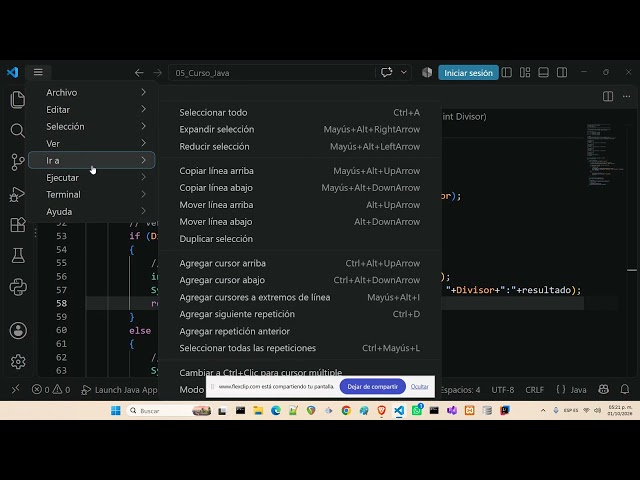Expand the Archivo menu chevron
Viewport: 640px width, 480px height.
(x=144, y=92)
